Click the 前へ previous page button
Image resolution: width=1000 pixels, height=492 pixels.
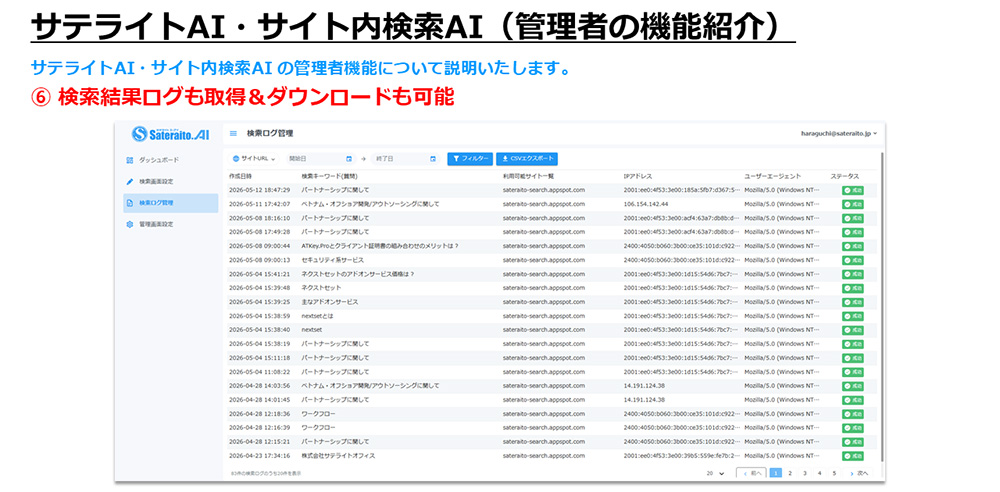[751, 473]
